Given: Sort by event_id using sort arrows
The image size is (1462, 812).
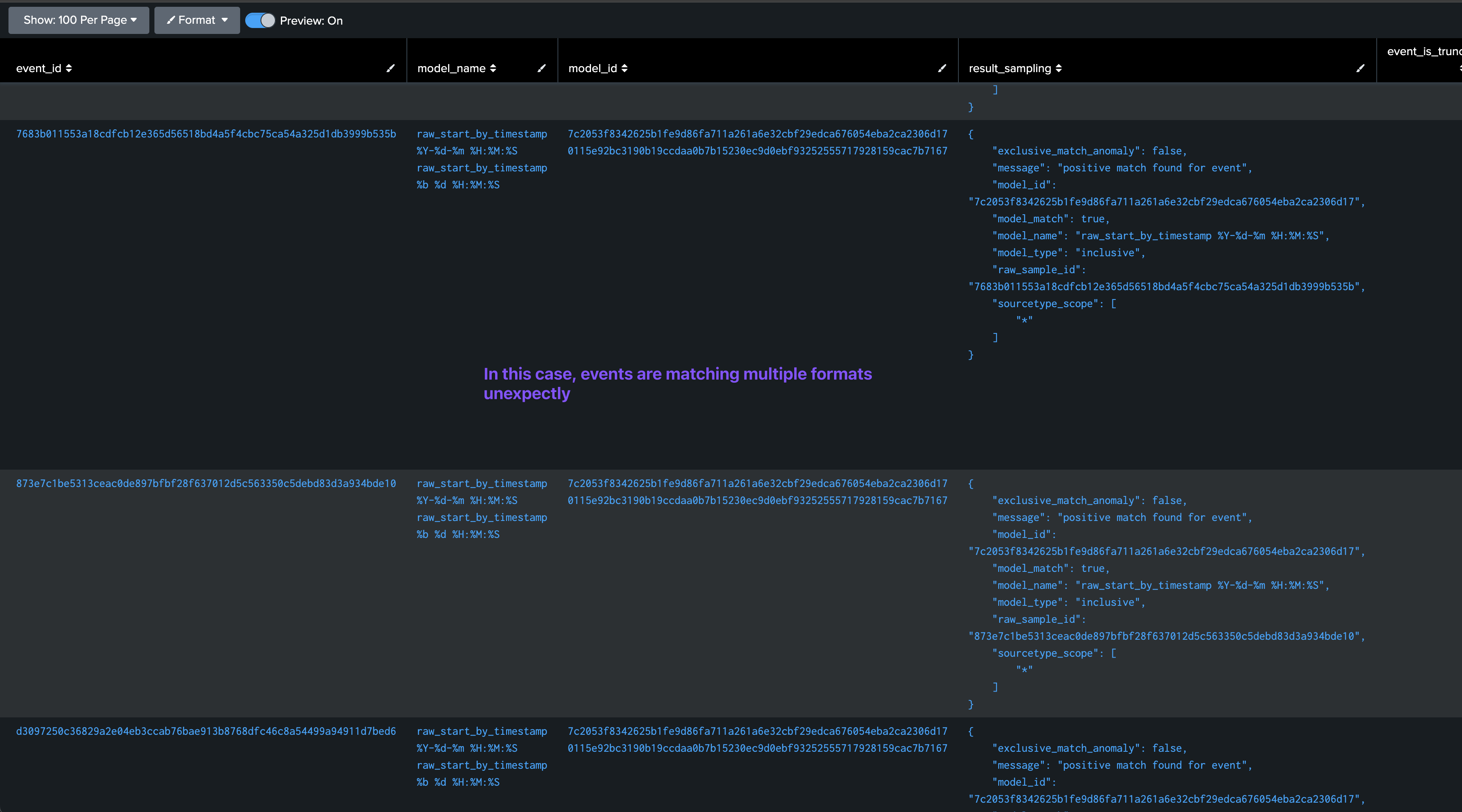Looking at the screenshot, I should 69,68.
